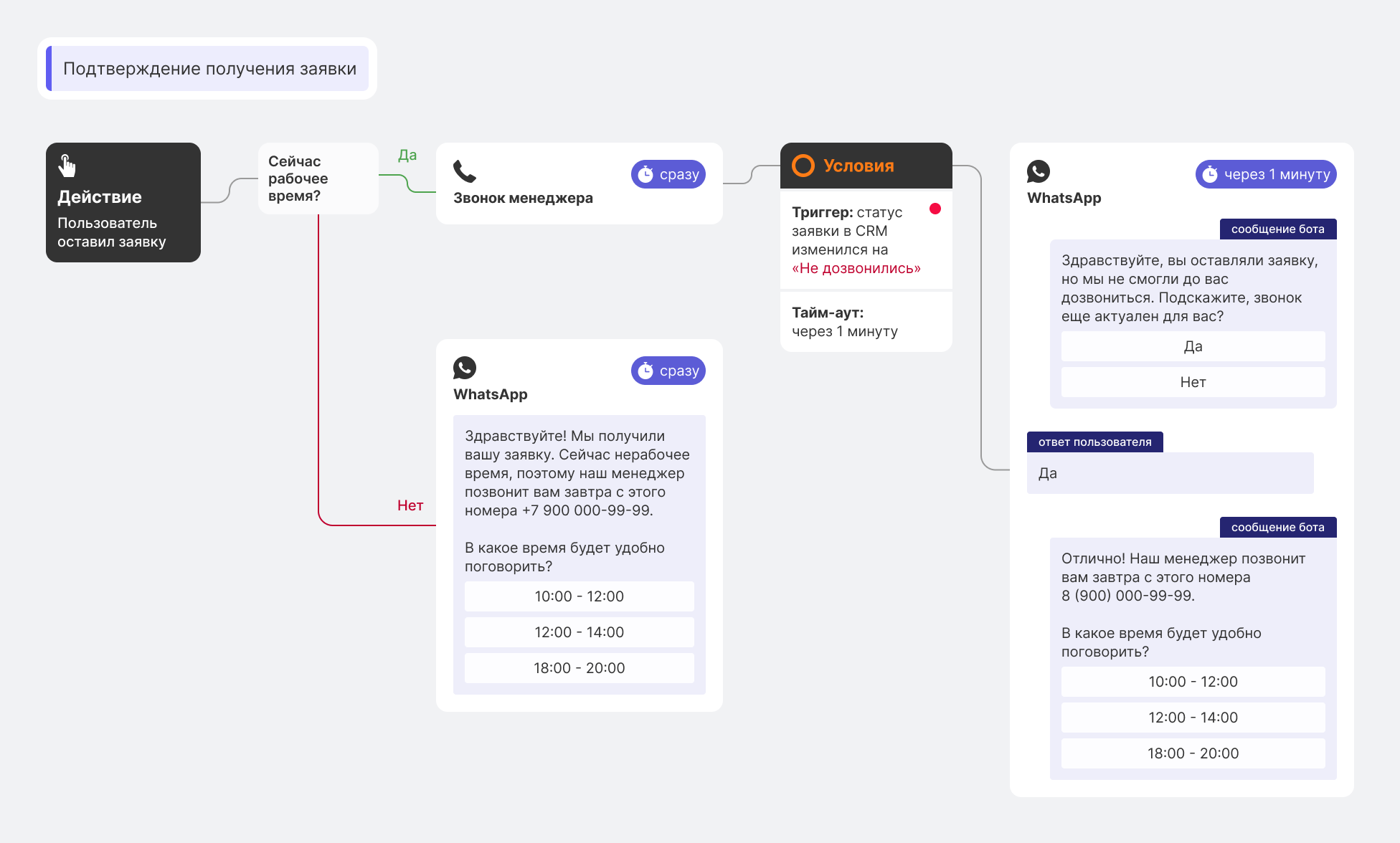
Task: Click the WhatsApp icon in the right card
Action: (1039, 171)
